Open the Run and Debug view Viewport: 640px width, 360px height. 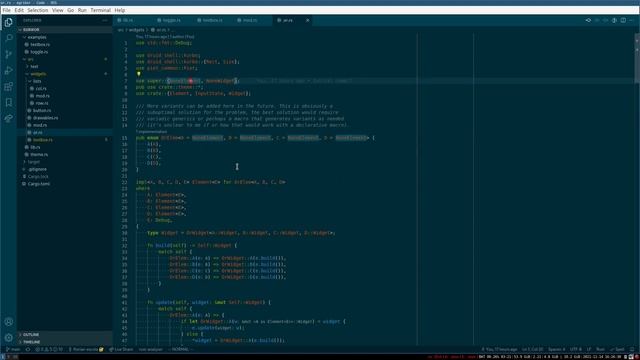(x=9, y=70)
